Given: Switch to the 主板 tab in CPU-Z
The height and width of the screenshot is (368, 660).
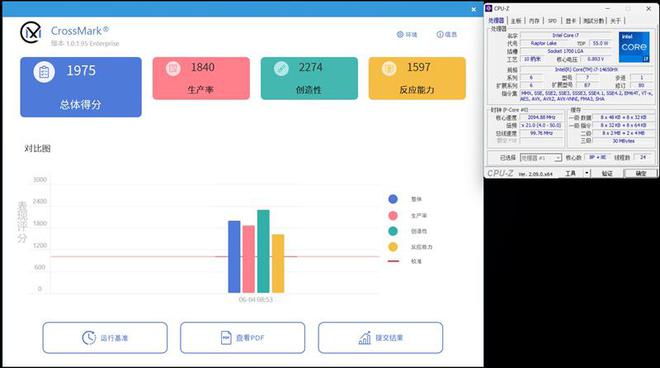Looking at the screenshot, I should click(x=516, y=21).
